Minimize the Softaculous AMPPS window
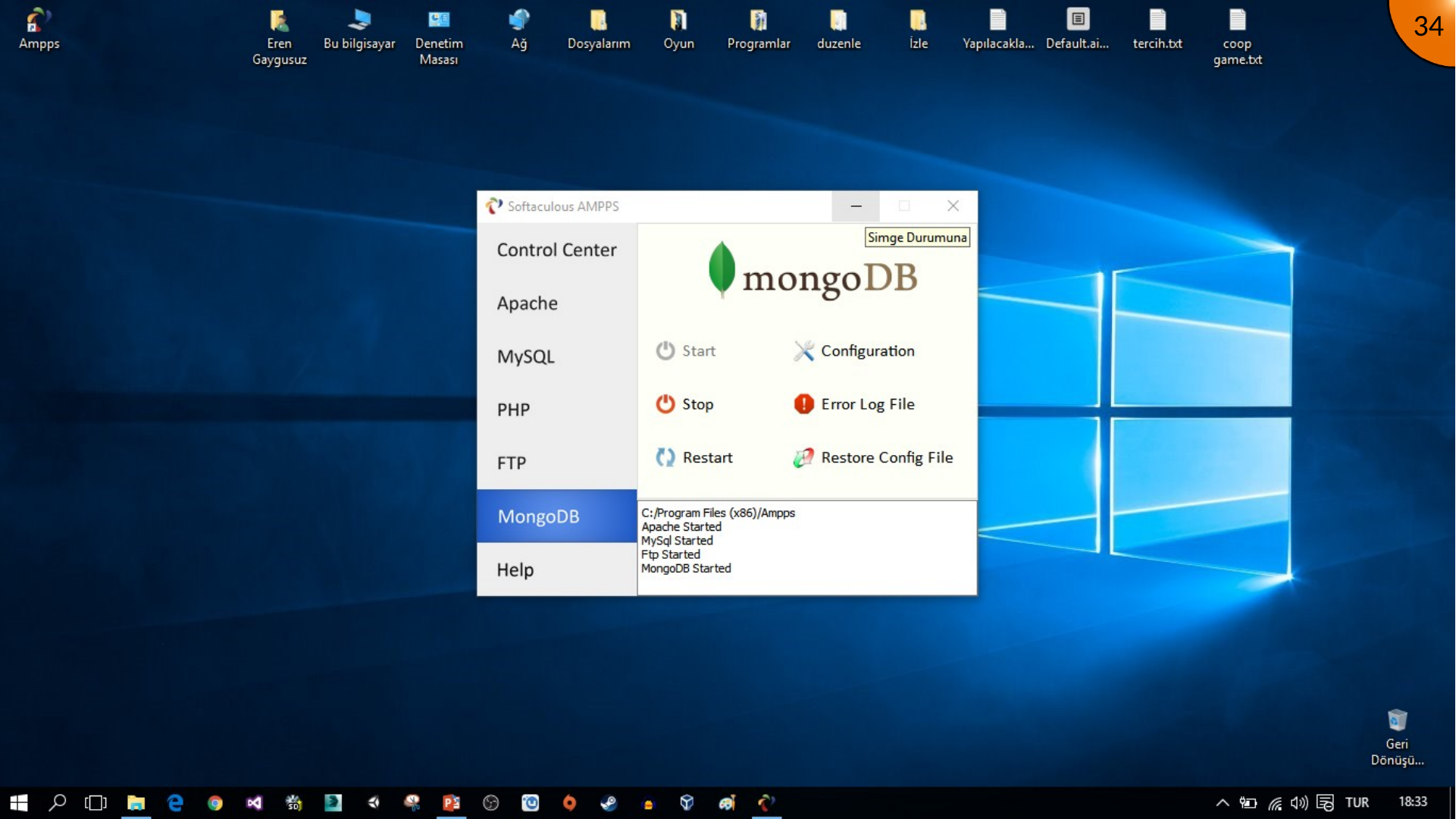Image resolution: width=1456 pixels, height=819 pixels. tap(856, 206)
